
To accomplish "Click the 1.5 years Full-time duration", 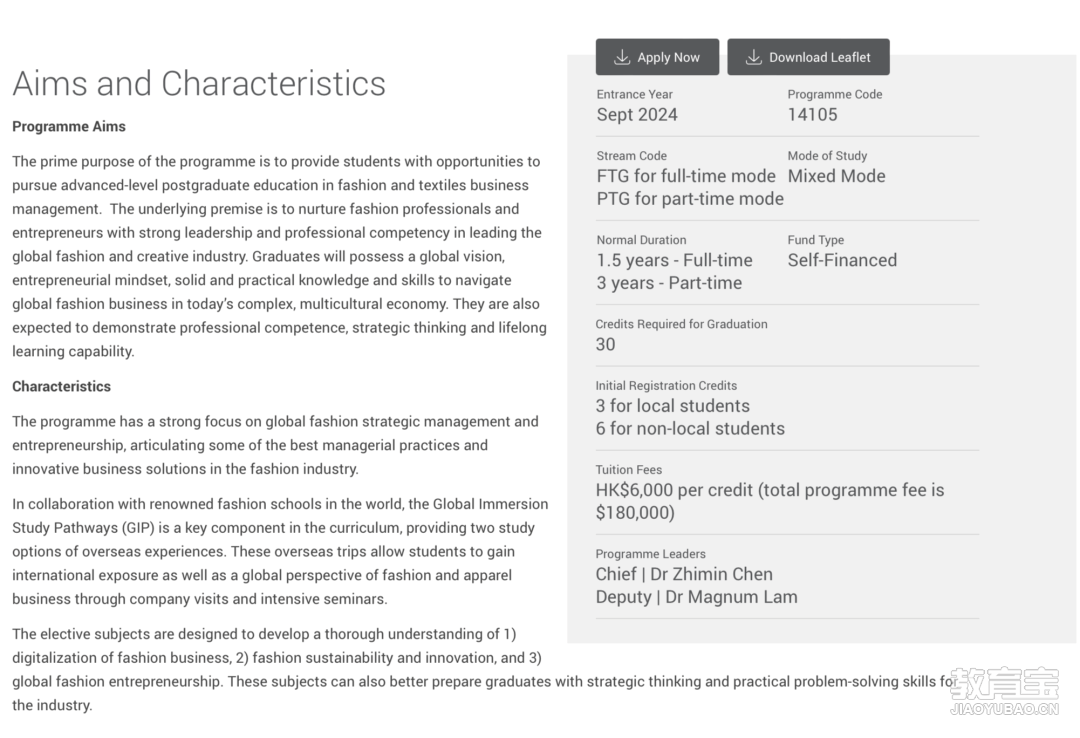I will (674, 260).
